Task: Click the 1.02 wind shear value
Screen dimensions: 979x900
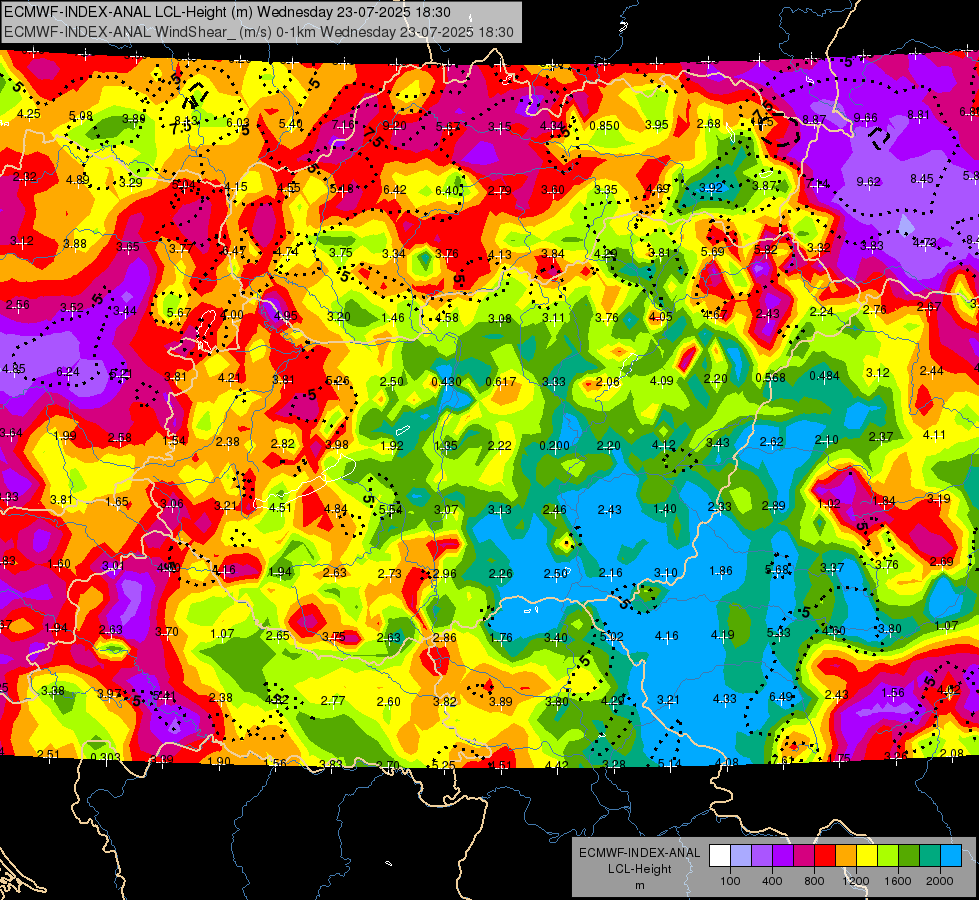Action: 829,504
